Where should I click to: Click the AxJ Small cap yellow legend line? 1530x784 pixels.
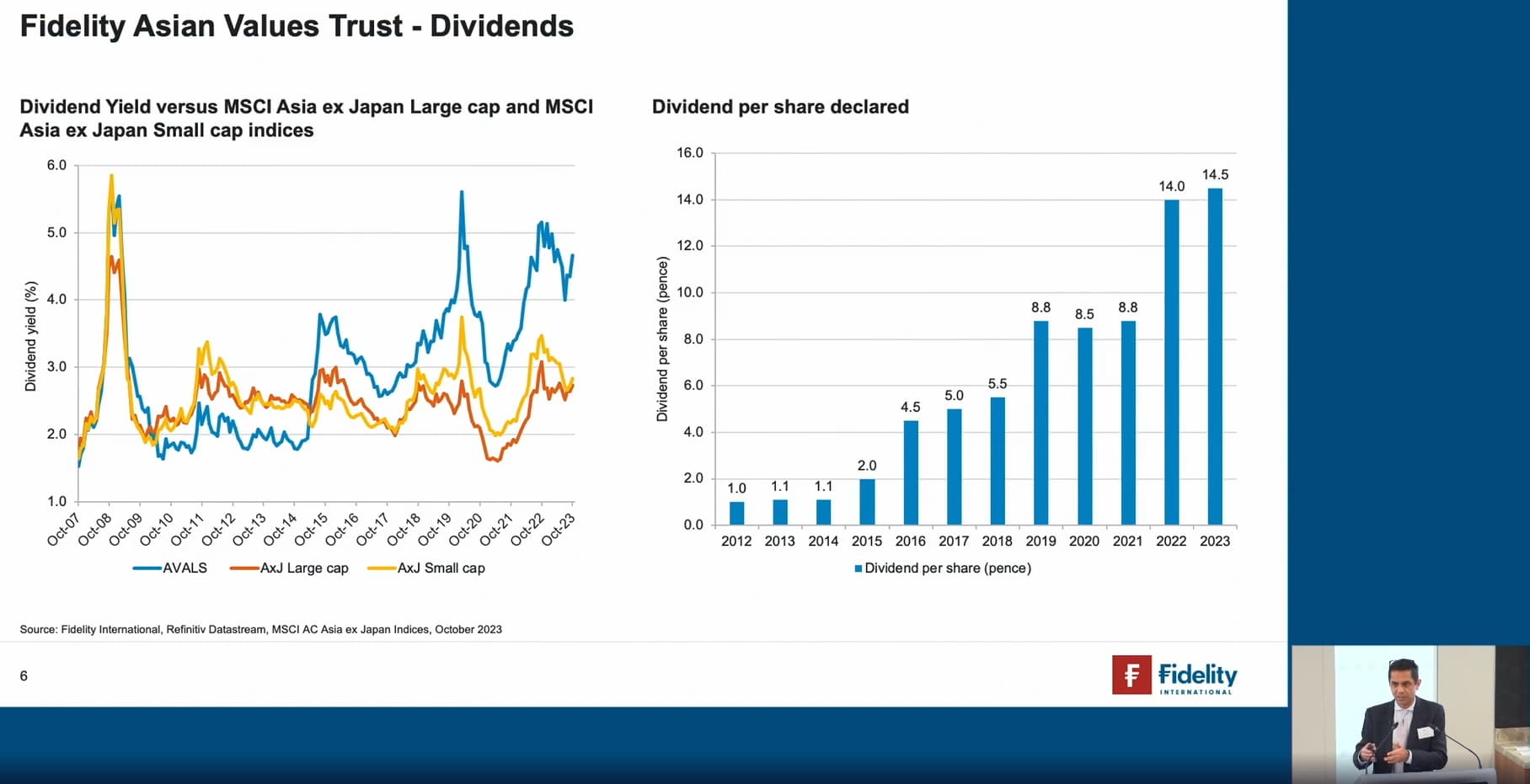pyautogui.click(x=382, y=568)
